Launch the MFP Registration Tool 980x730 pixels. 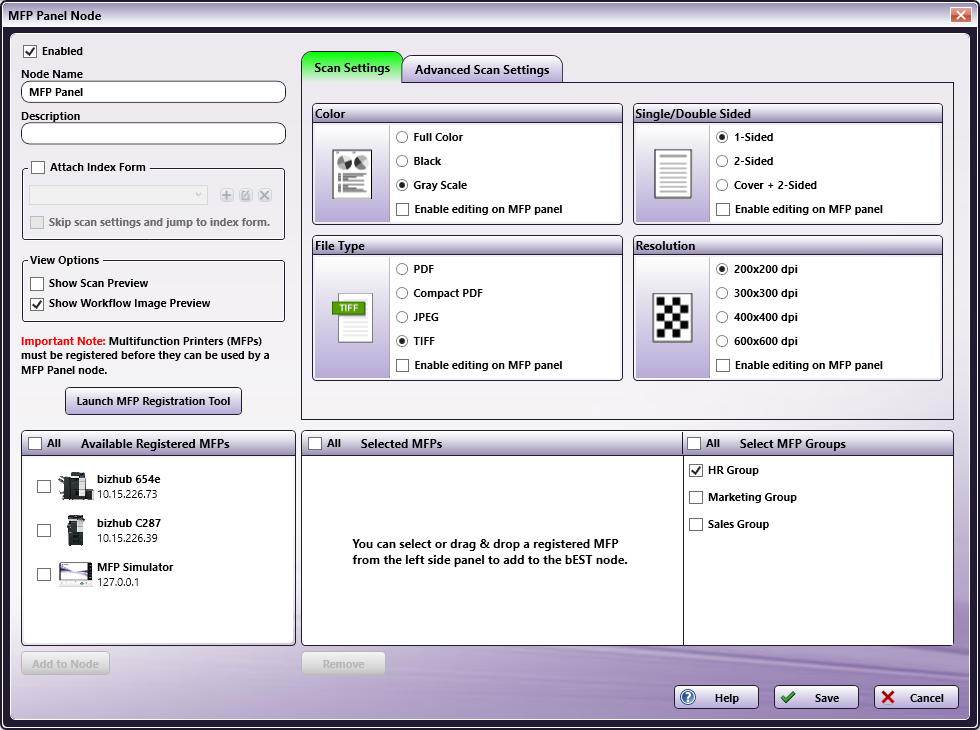click(x=153, y=401)
